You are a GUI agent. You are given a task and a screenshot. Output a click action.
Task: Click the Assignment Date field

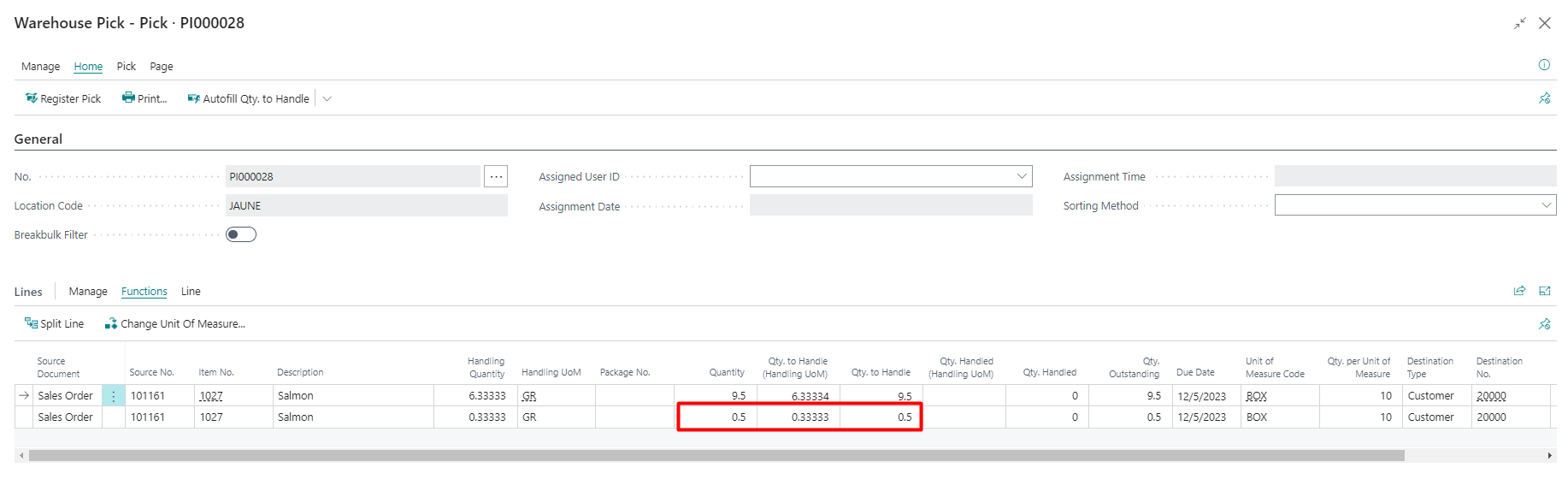(891, 205)
